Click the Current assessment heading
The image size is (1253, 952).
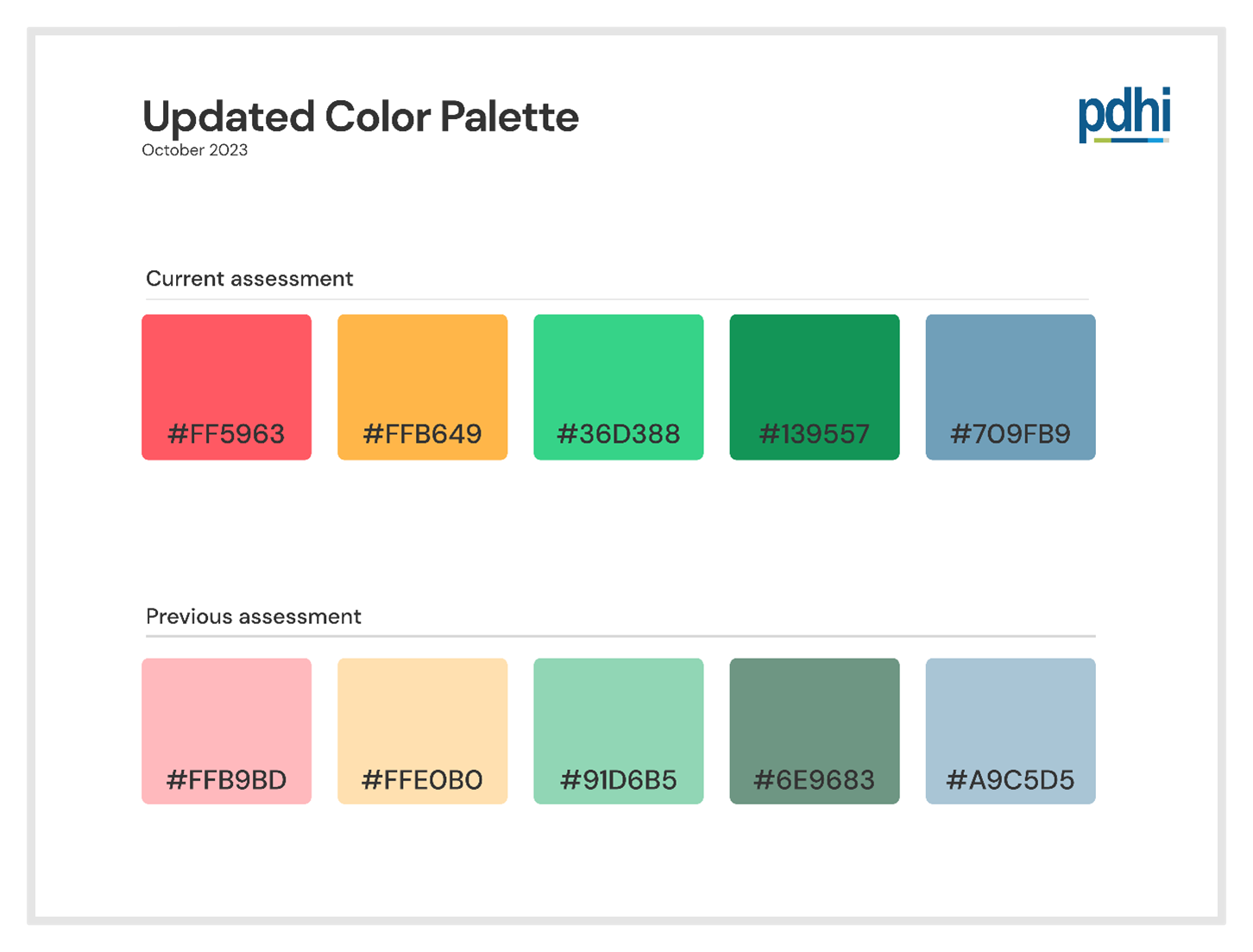coord(249,279)
